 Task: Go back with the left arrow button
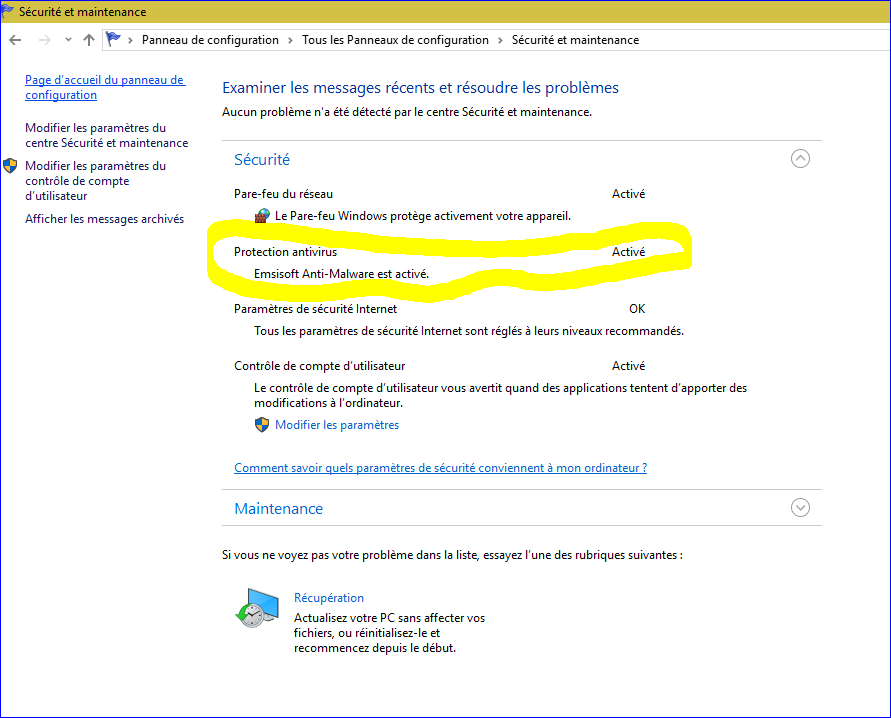[x=15, y=40]
